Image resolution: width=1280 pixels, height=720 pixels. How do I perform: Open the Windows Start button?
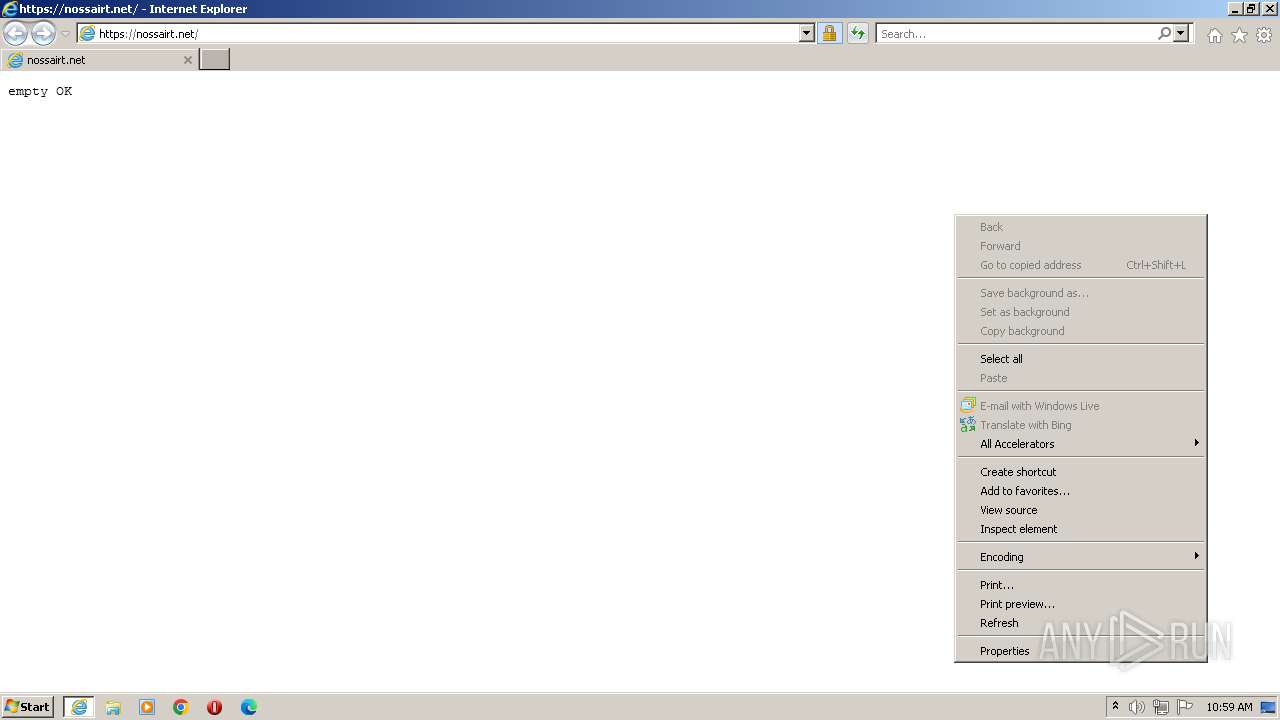click(x=28, y=707)
